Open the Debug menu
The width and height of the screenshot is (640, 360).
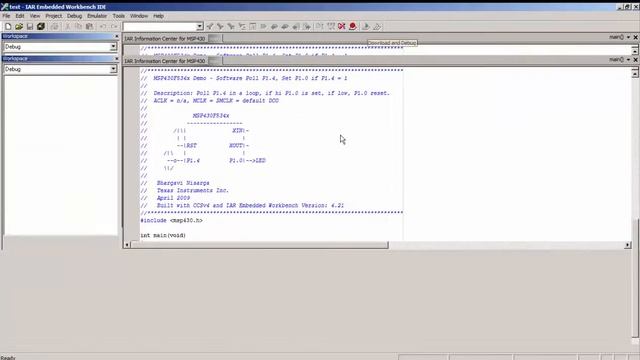pyautogui.click(x=74, y=16)
